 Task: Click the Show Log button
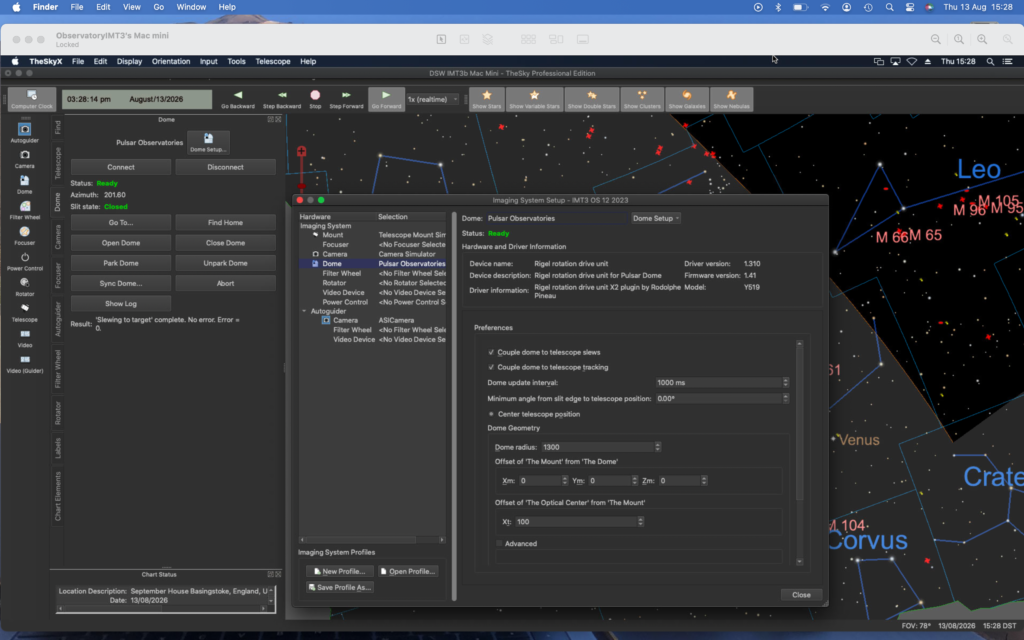coord(121,304)
